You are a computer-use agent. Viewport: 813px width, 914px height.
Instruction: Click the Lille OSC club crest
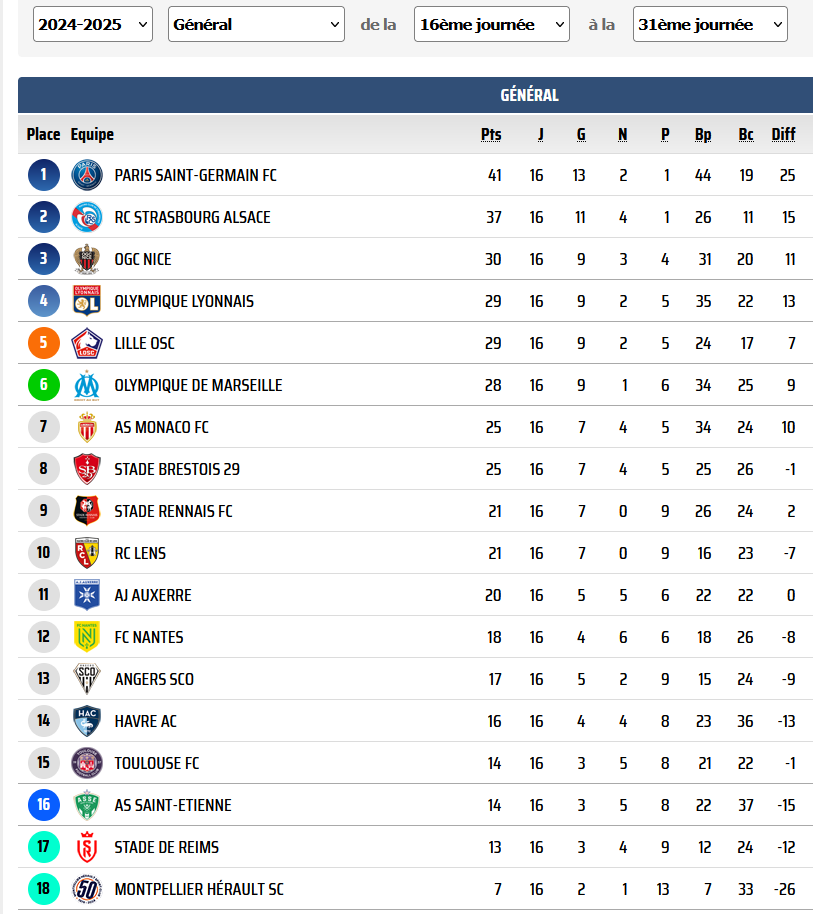tap(87, 343)
